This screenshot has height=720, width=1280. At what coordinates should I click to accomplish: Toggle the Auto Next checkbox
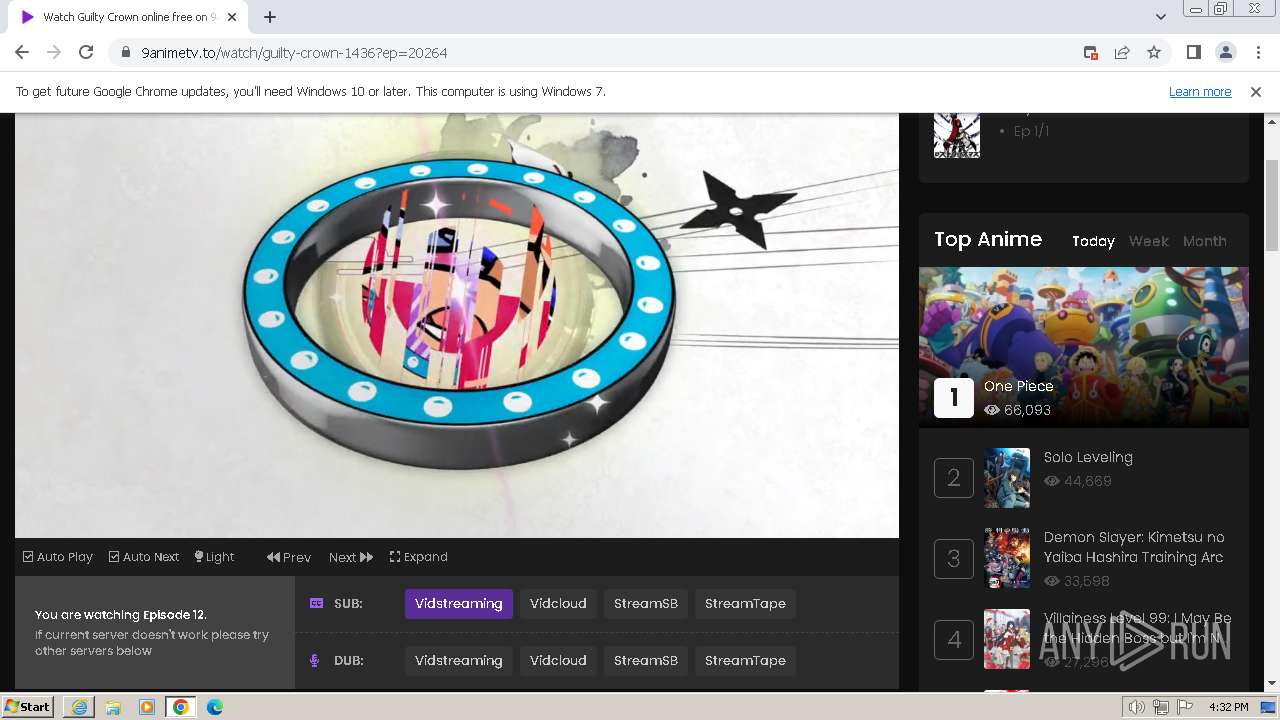tap(144, 557)
